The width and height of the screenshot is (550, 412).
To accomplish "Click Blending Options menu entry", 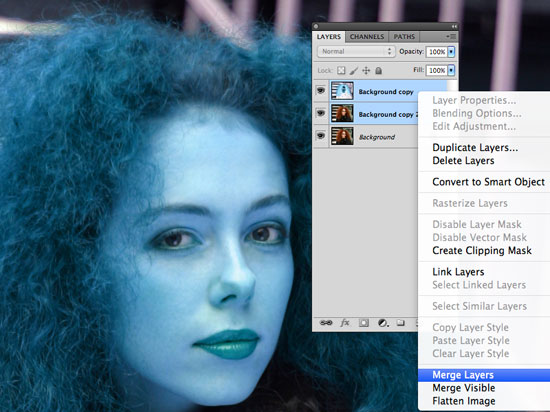I will (x=484, y=113).
